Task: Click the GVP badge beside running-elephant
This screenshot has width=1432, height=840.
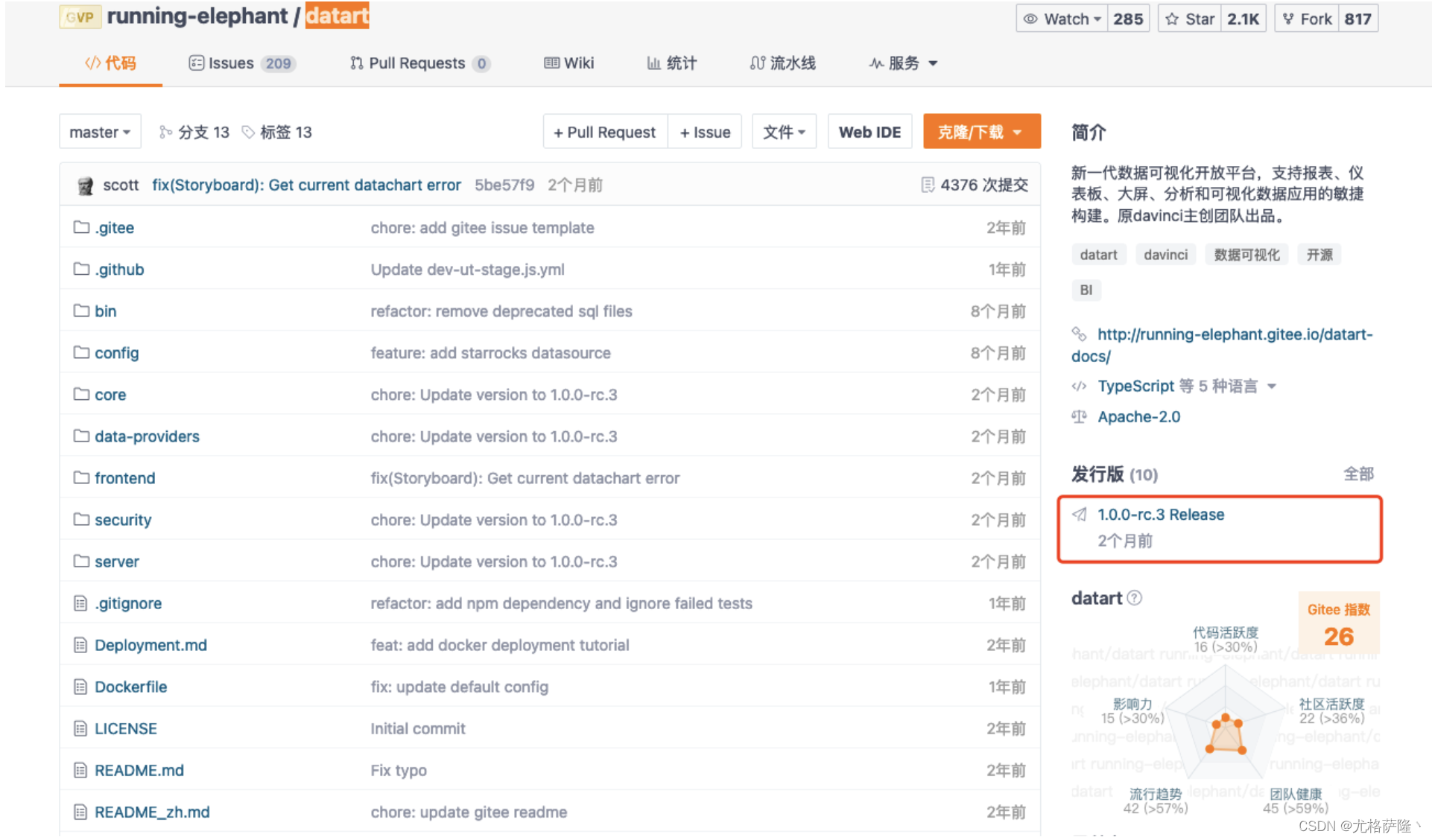Action: coord(80,16)
